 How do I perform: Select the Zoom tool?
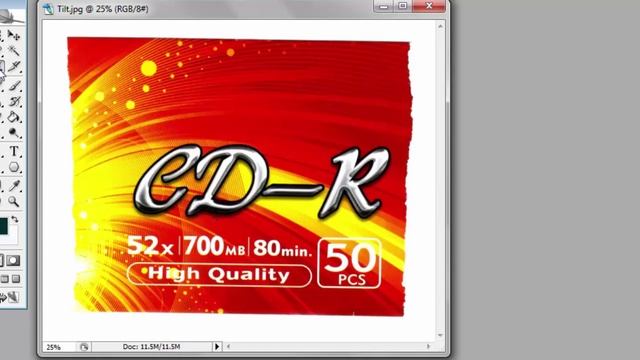click(x=14, y=201)
